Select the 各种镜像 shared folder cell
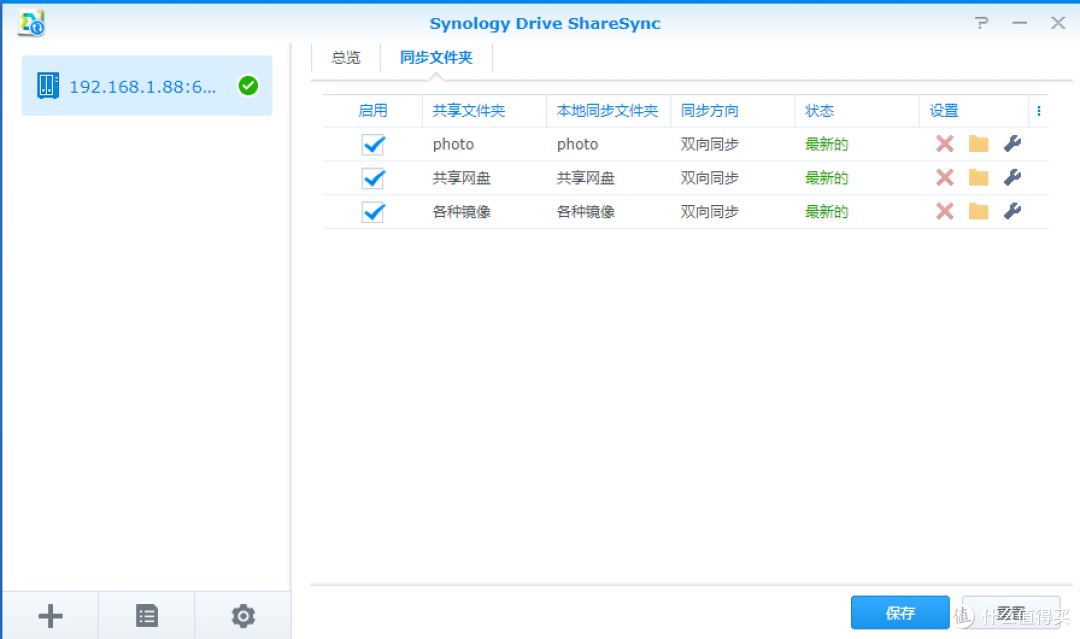The height and width of the screenshot is (639, 1080). tap(461, 211)
